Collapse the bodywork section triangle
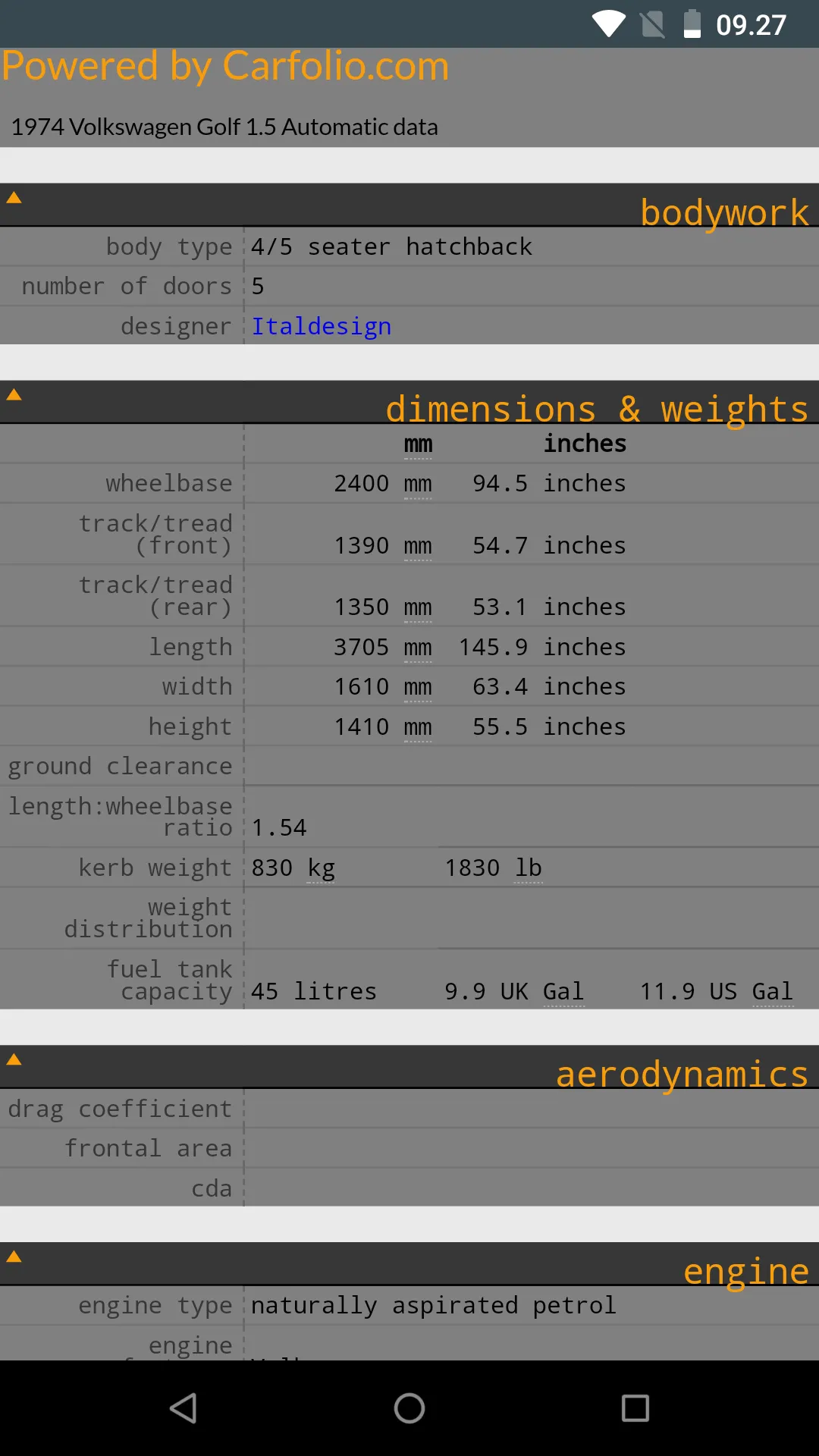819x1456 pixels. pos(14,198)
